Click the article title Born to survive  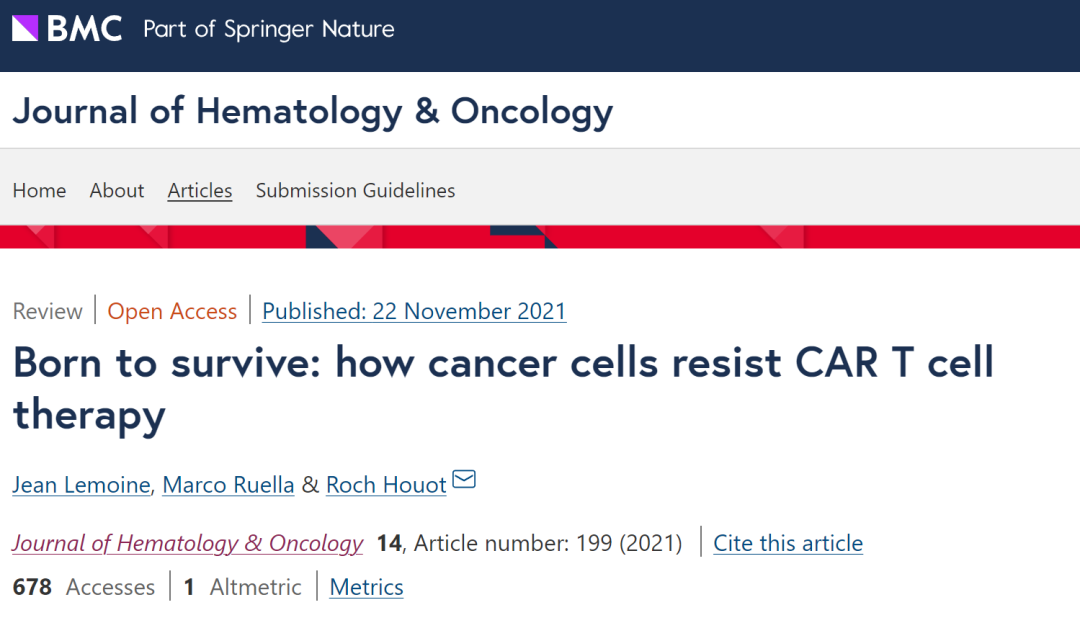click(503, 388)
